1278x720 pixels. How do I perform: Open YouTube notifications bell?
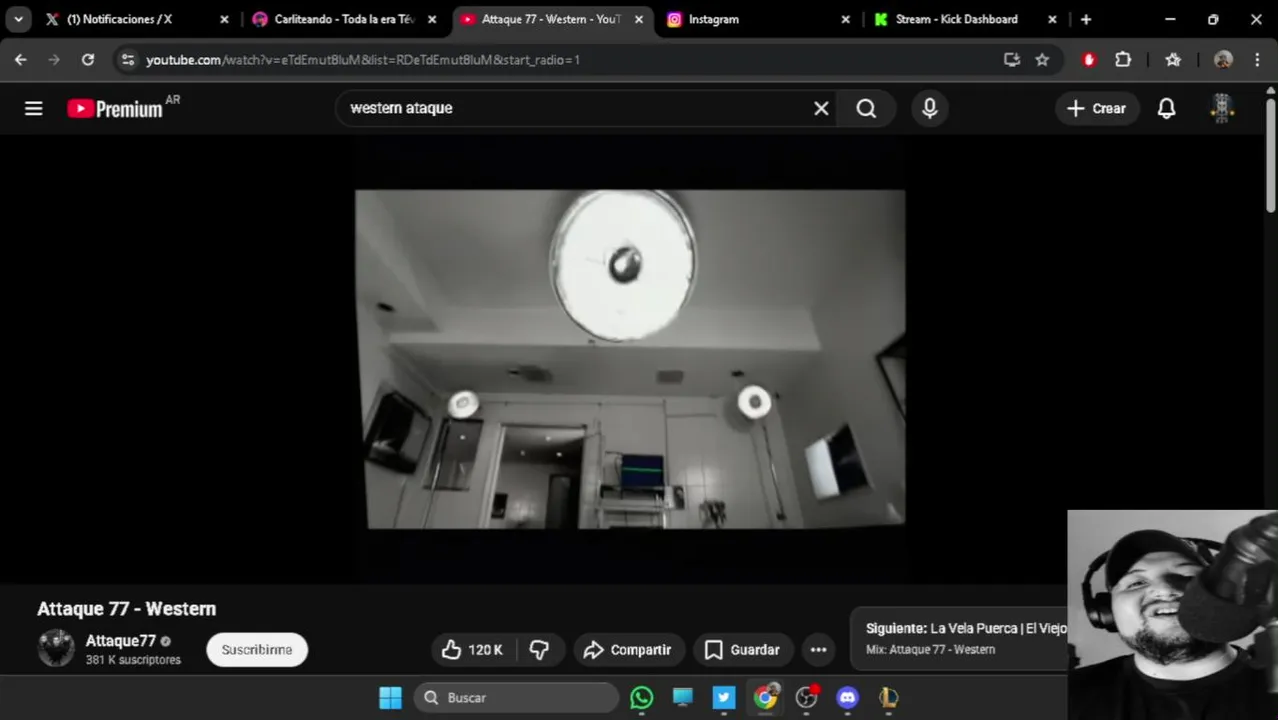1166,108
